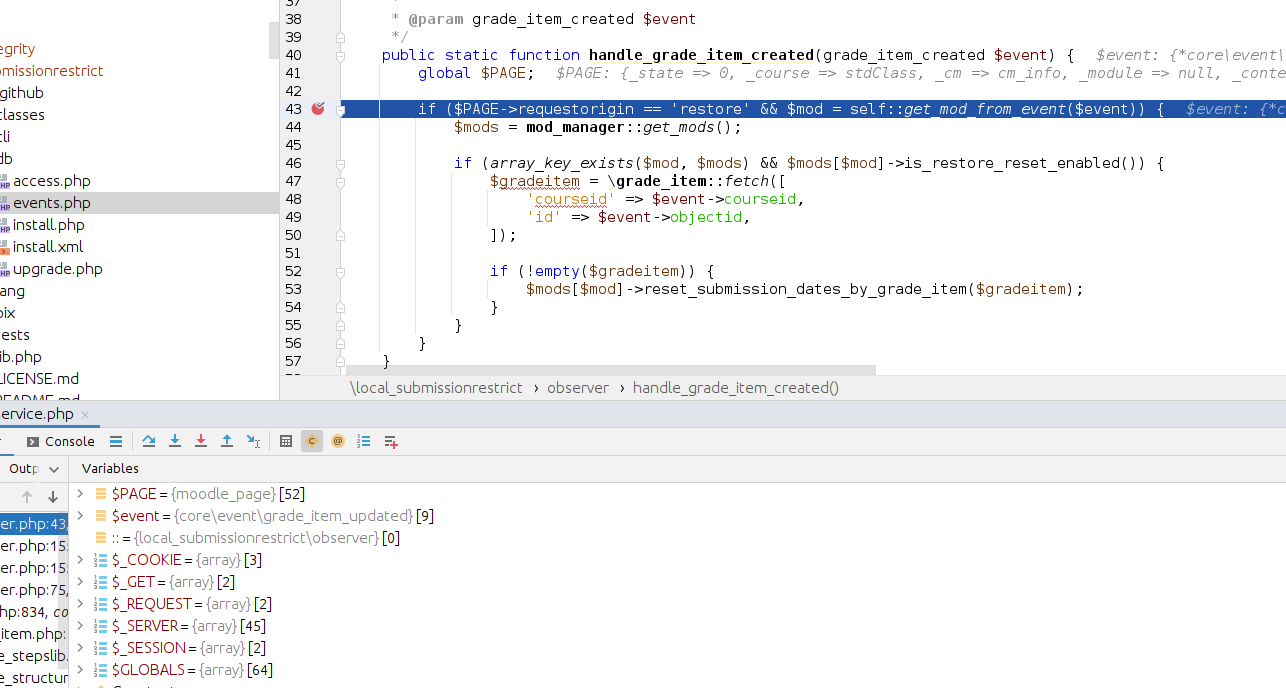Viewport: 1286px width, 688px height.
Task: Click reset_submission_dates_by_grade_item on line 53
Action: pos(805,289)
